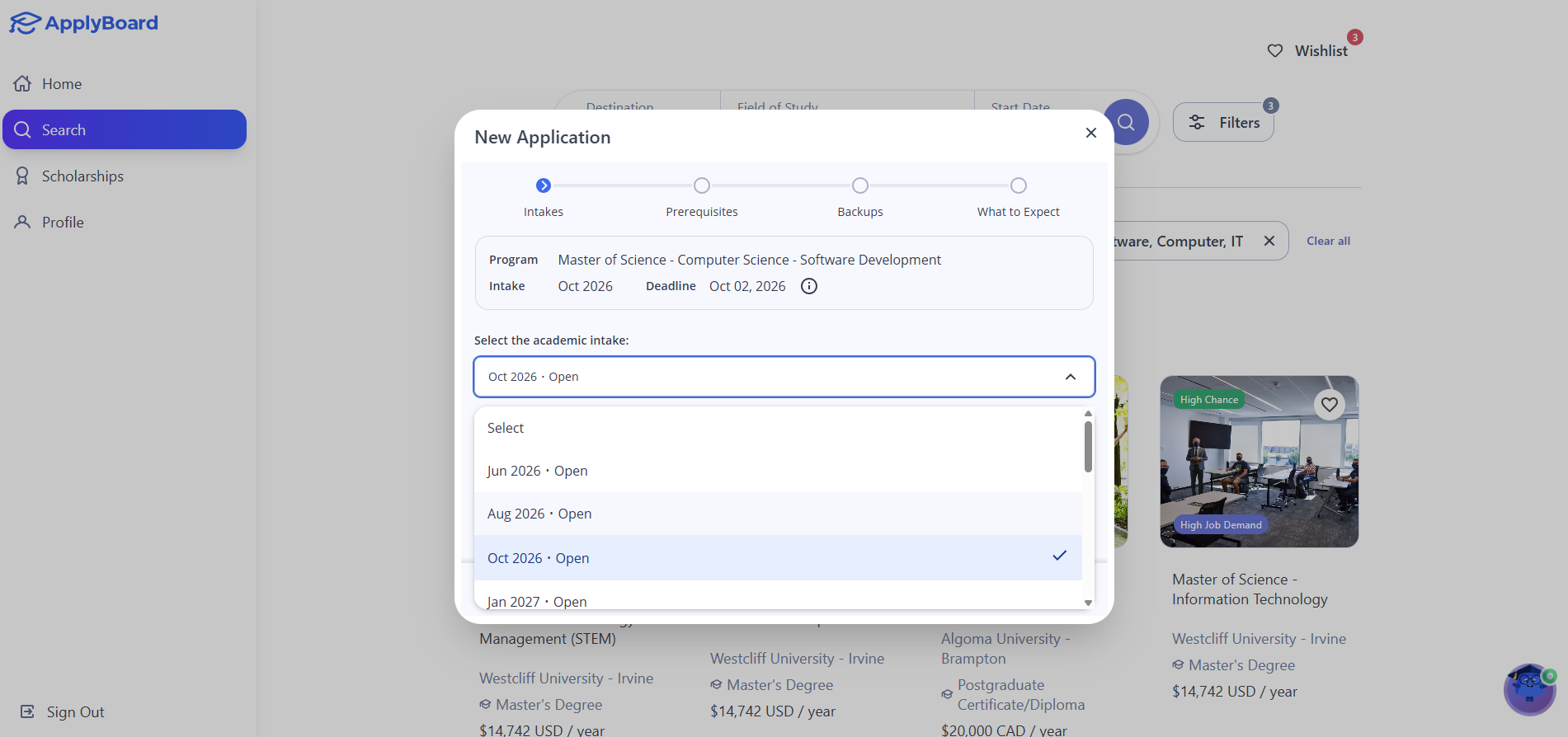The height and width of the screenshot is (737, 1568).
Task: Click the Profile person icon
Action: click(x=22, y=222)
